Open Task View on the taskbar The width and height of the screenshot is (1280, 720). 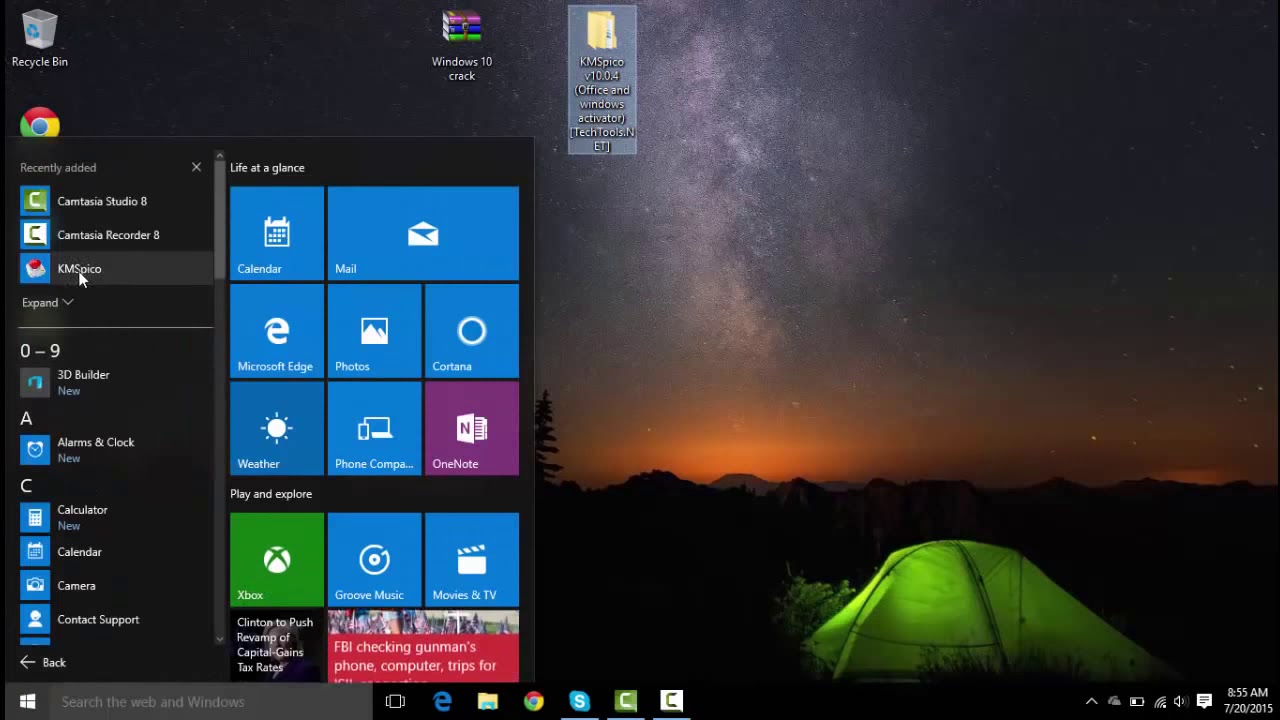point(395,701)
